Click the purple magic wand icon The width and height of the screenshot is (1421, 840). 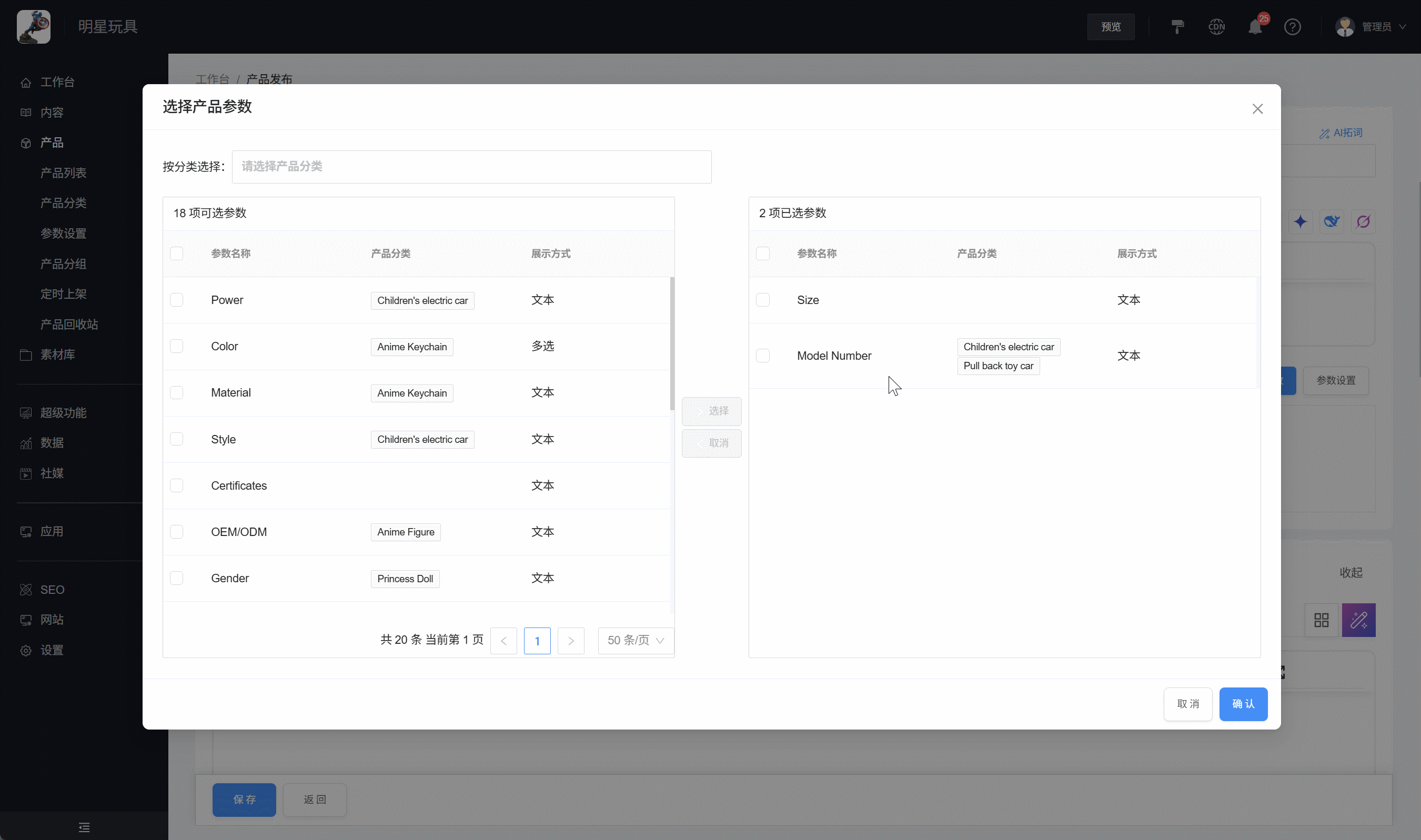point(1358,620)
